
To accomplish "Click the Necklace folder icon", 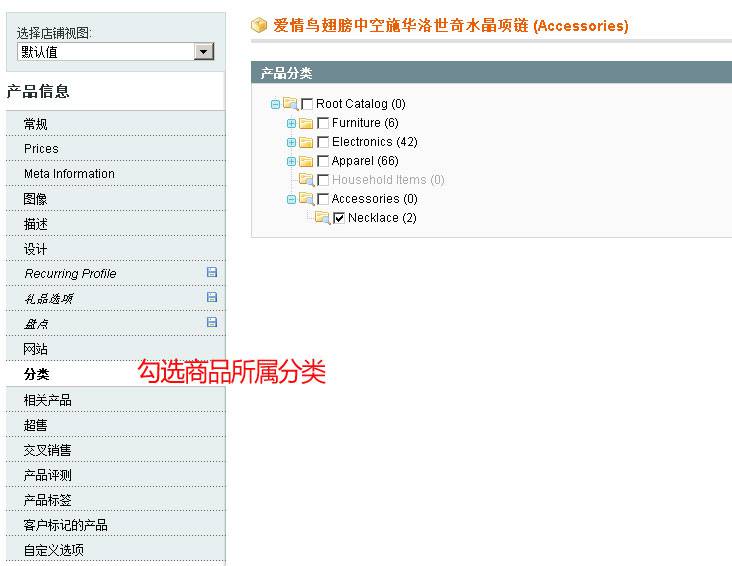I will pyautogui.click(x=322, y=218).
